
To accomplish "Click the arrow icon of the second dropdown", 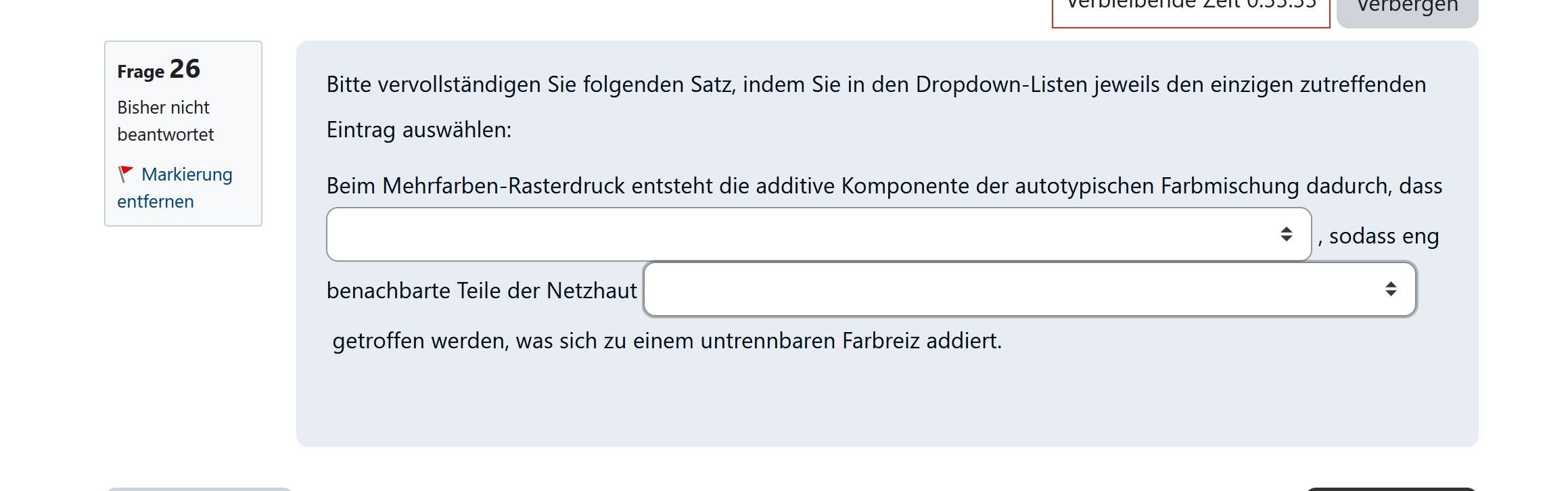I will click(x=1390, y=289).
